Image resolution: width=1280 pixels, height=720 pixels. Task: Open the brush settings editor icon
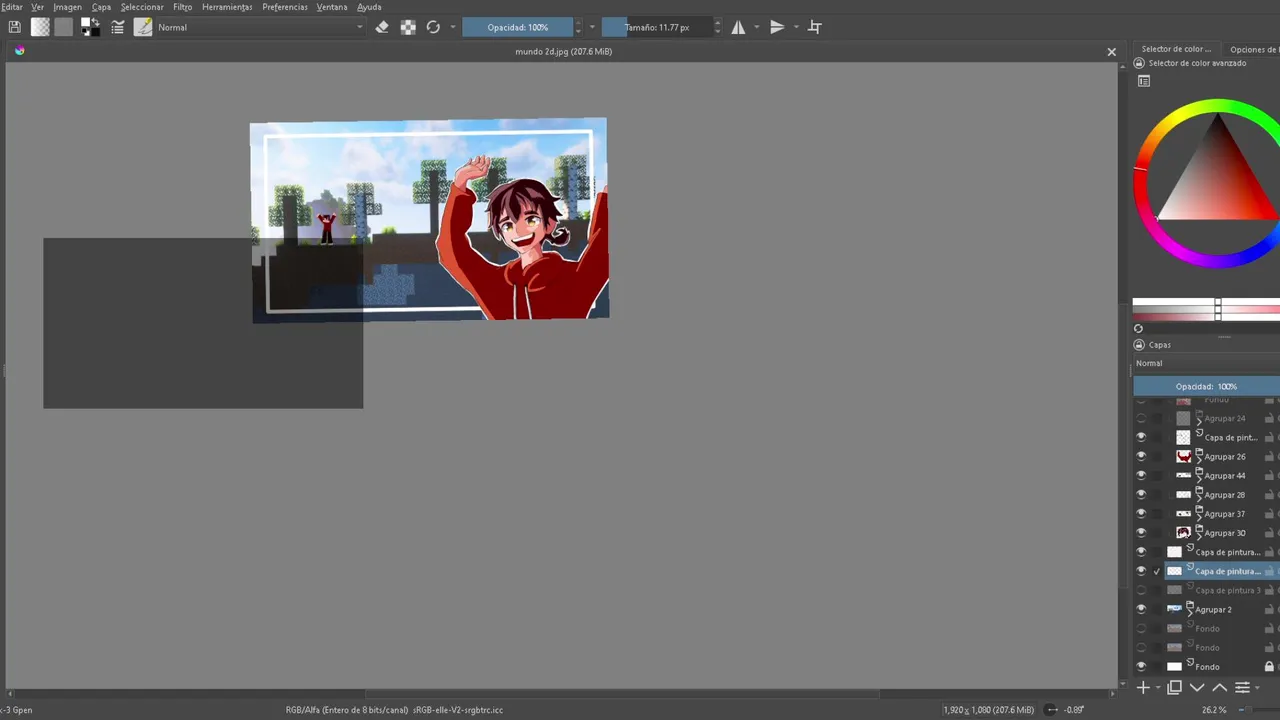[118, 27]
